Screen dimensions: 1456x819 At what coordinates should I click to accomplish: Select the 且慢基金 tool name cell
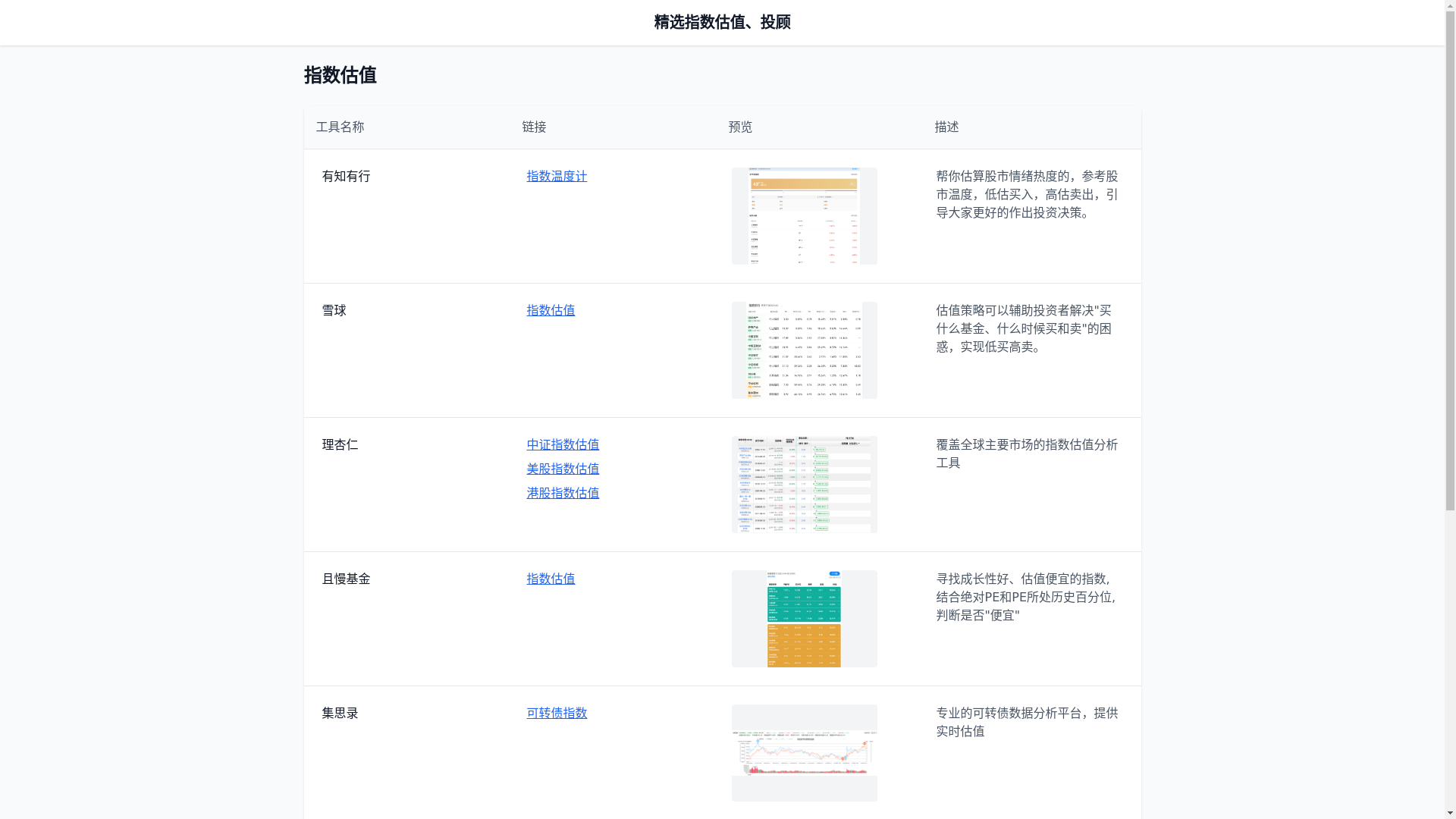tap(346, 579)
